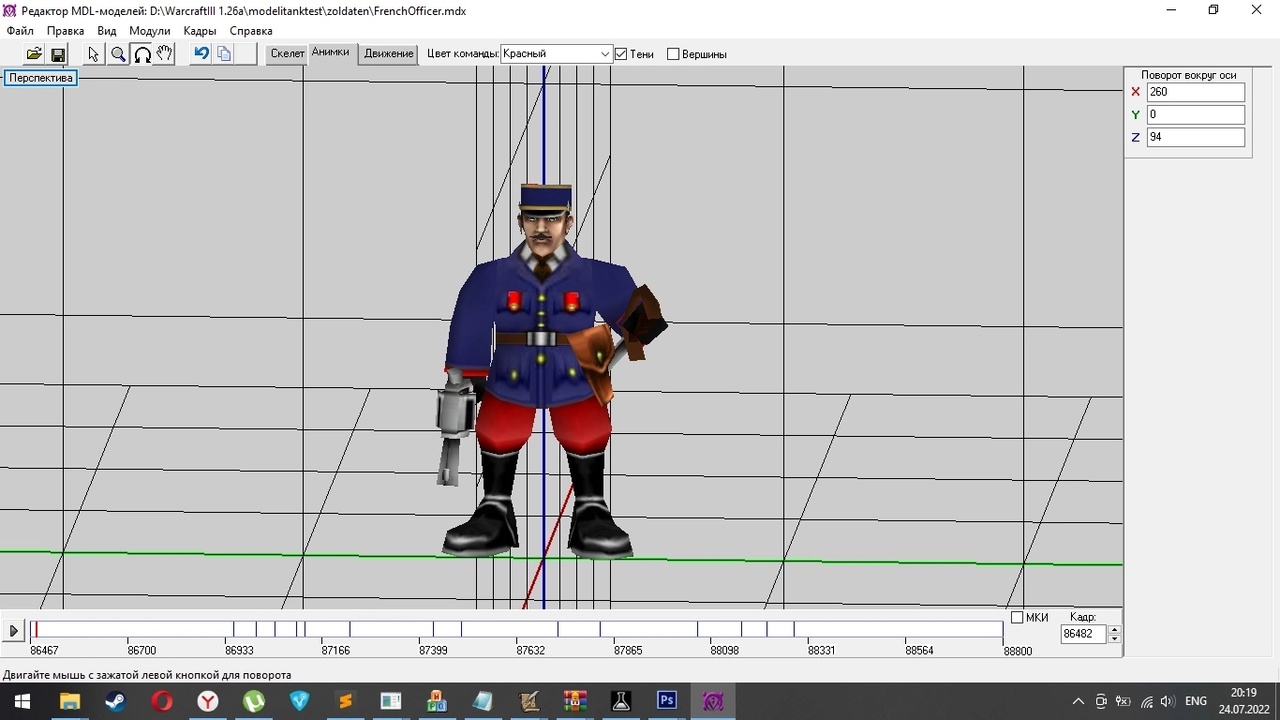Save the model with the floppy disk icon

[57, 54]
